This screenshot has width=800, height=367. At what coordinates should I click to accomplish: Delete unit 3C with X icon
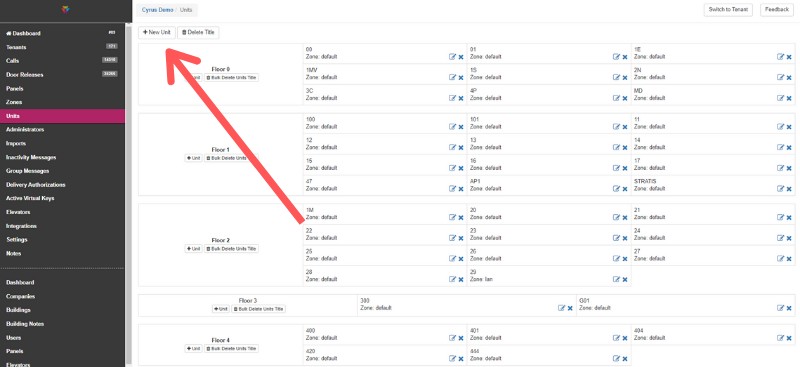(461, 99)
